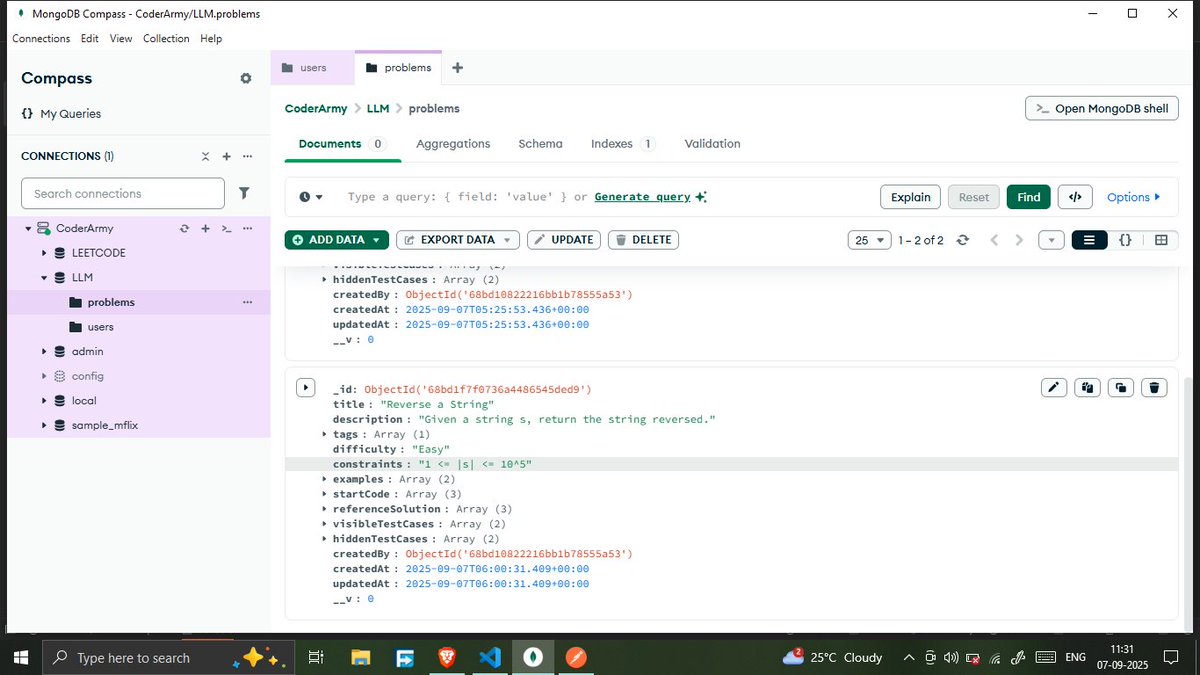Open the ADD DATA dropdown
Screen dimensions: 1200x675
tap(336, 240)
